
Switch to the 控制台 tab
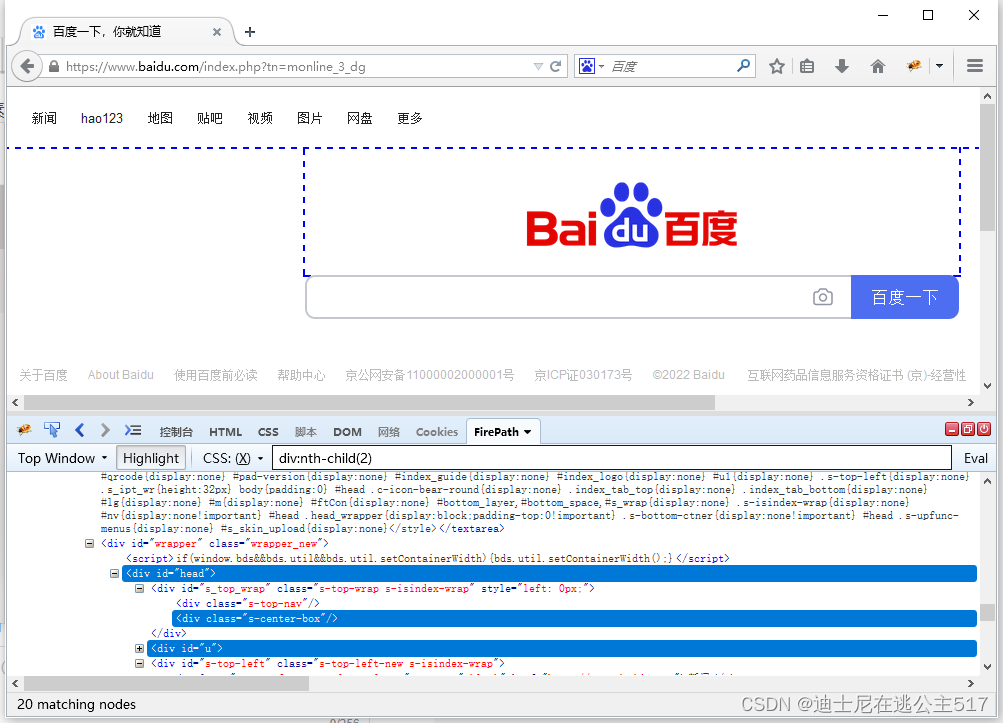pyautogui.click(x=176, y=432)
